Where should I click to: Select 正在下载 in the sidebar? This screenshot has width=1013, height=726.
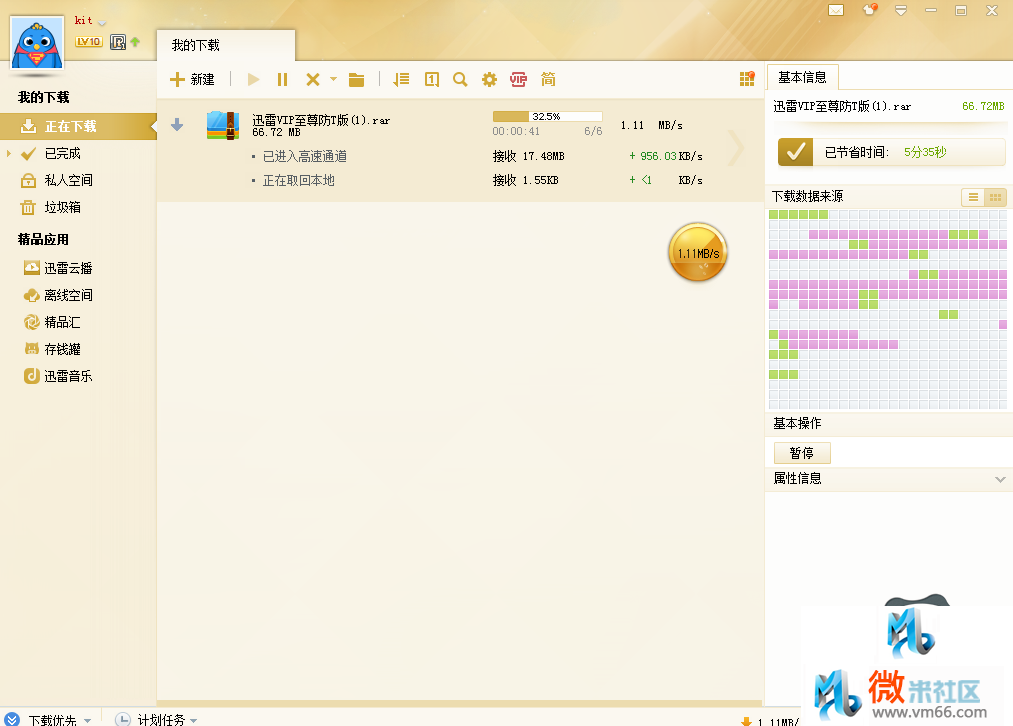[x=78, y=126]
